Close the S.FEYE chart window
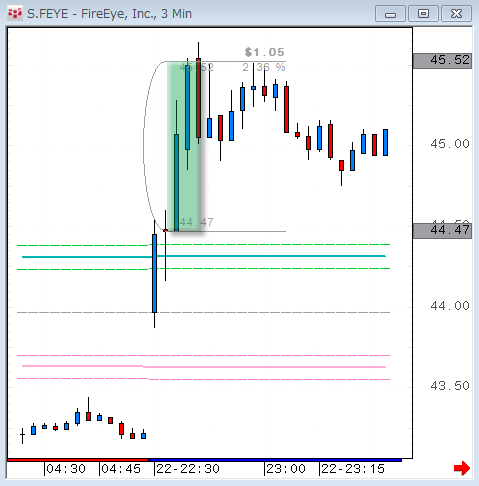Viewport: 479px width, 486px height. pos(456,14)
